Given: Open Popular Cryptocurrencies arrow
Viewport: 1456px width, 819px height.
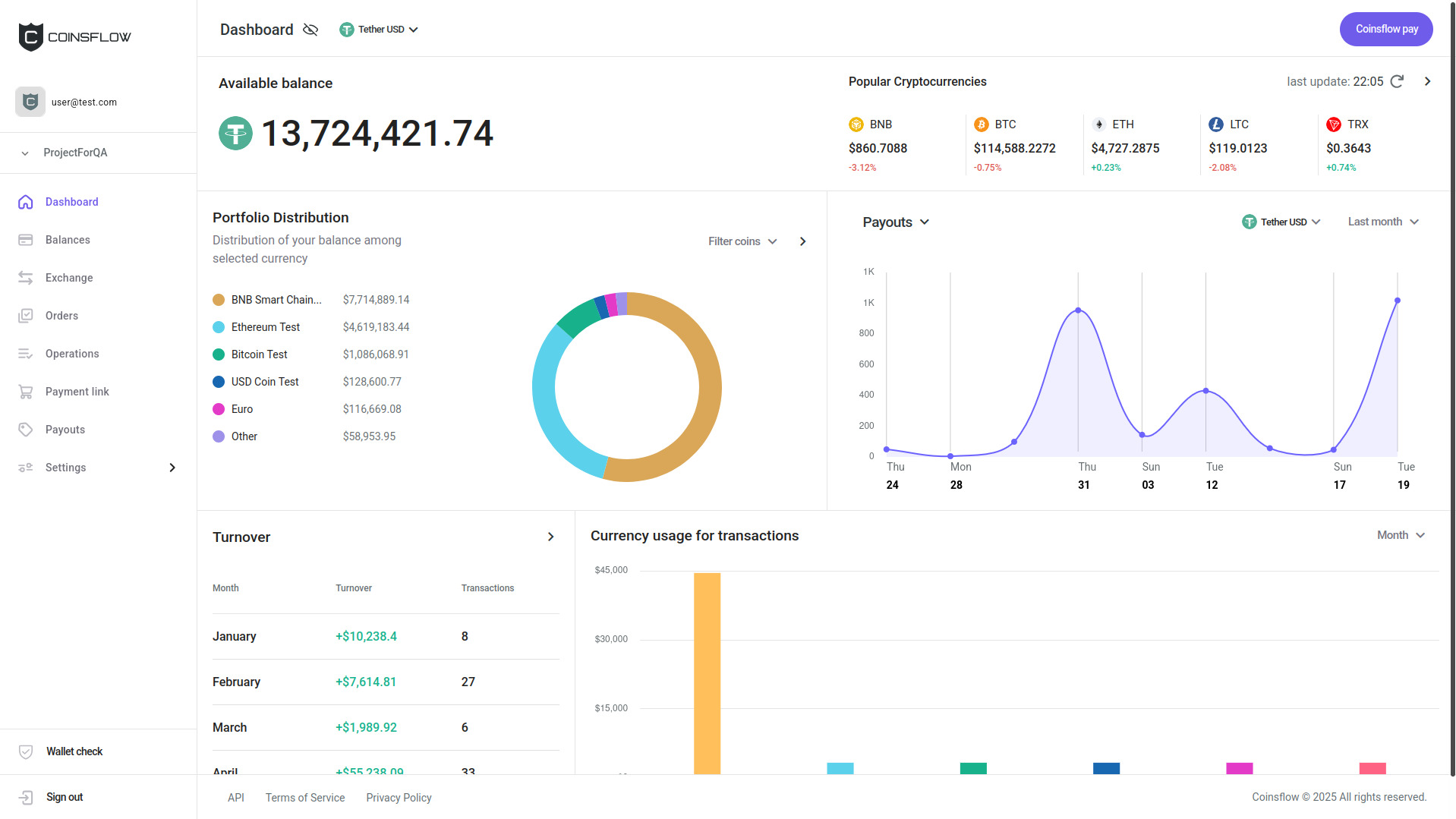Looking at the screenshot, I should [x=1427, y=81].
